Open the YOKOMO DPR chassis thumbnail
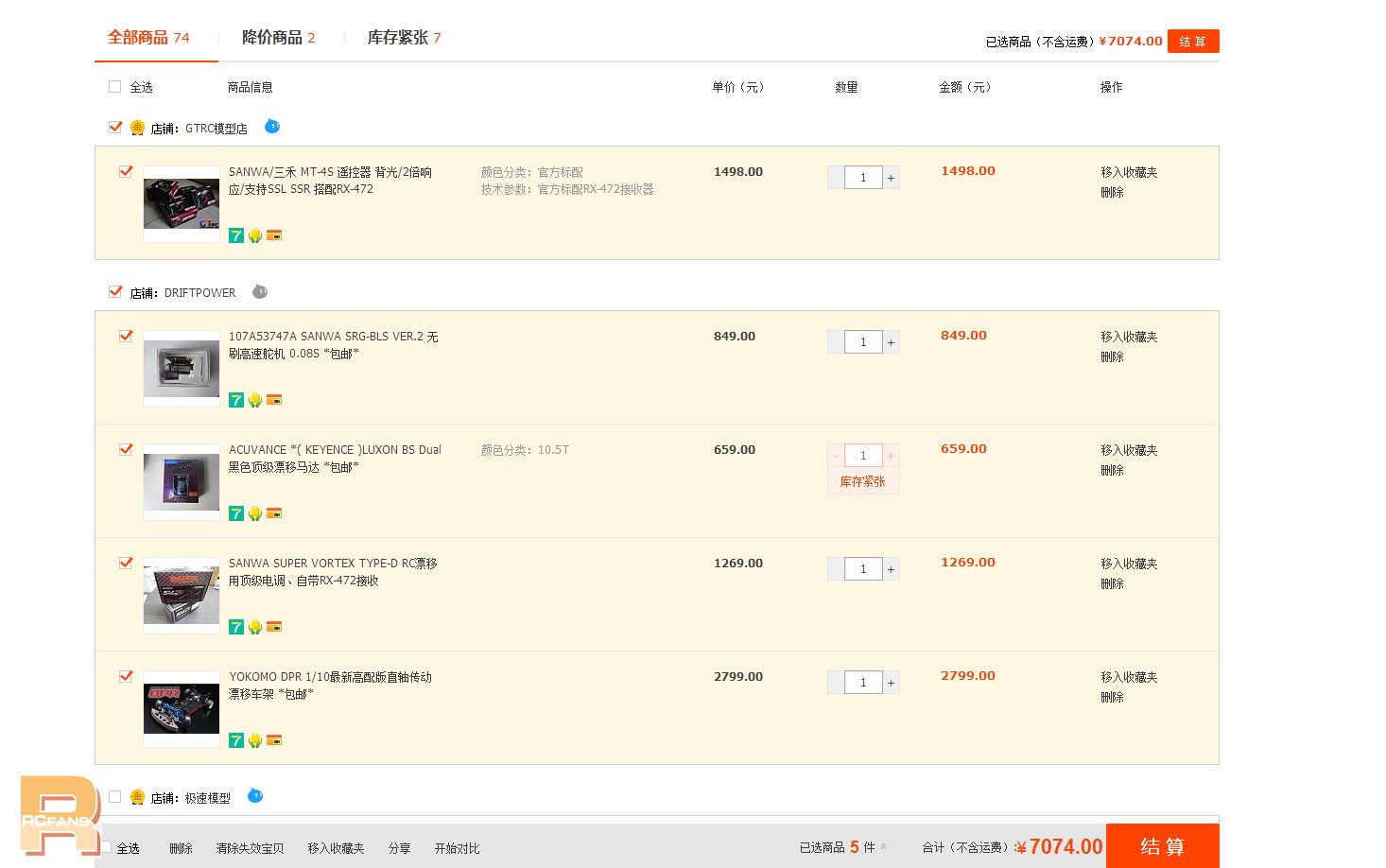This screenshot has width=1386, height=868. point(182,708)
